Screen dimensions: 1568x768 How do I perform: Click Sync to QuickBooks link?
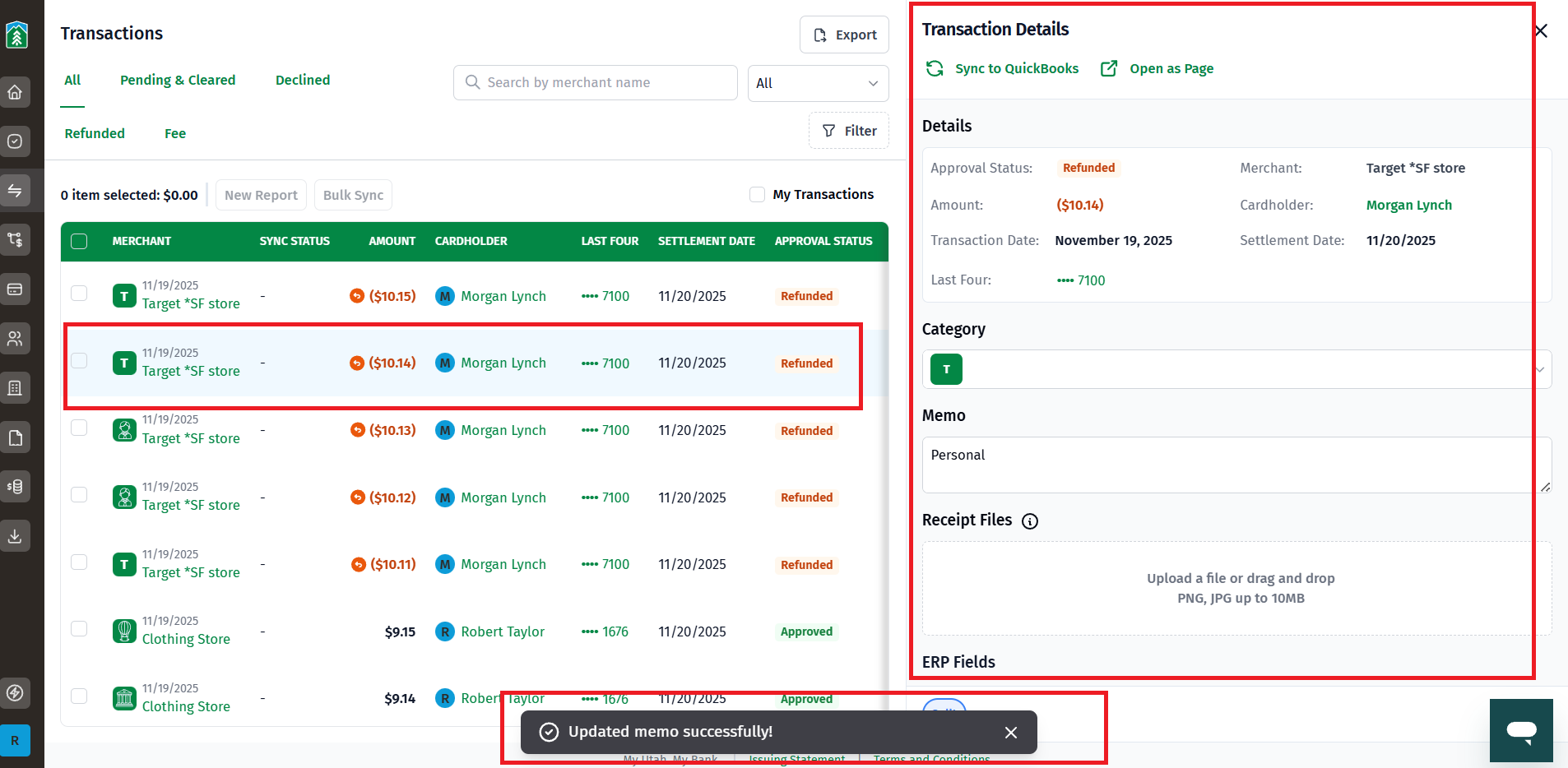1017,68
